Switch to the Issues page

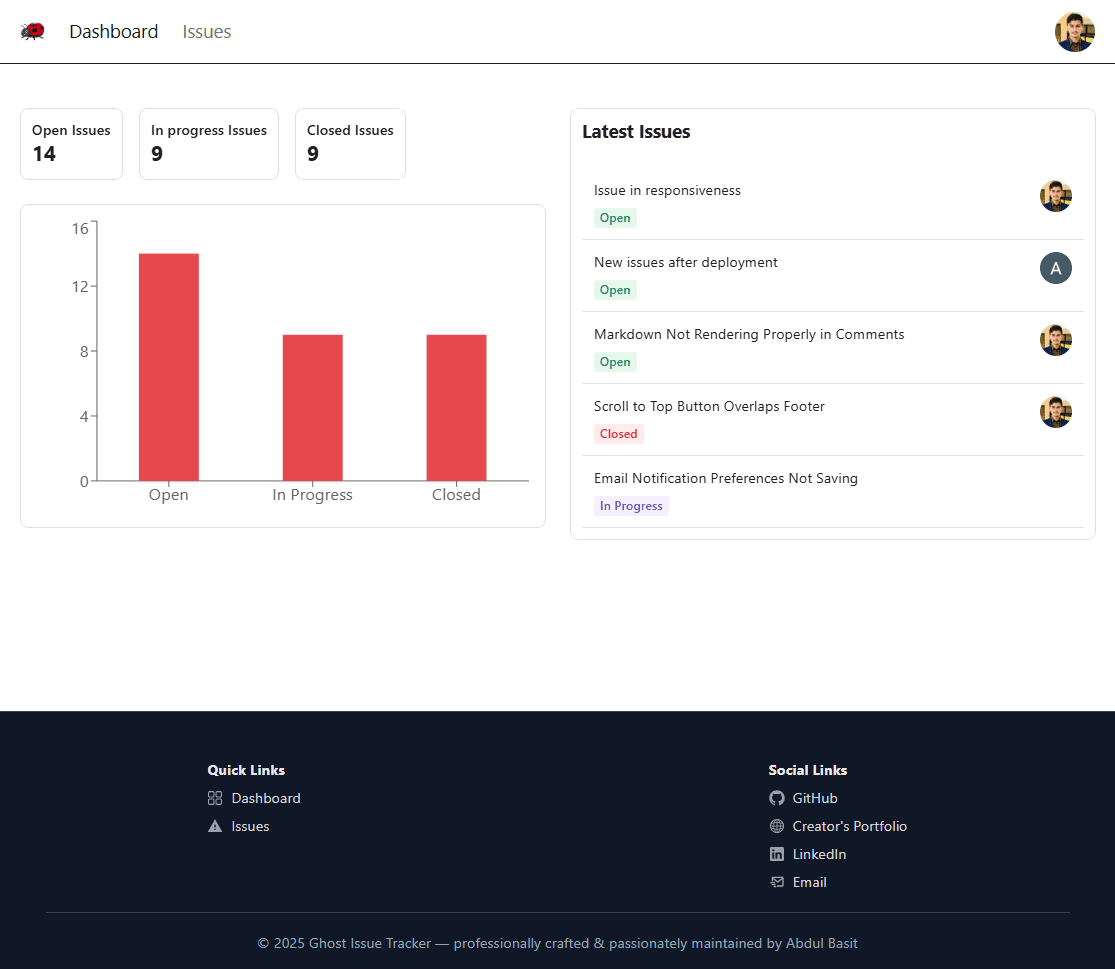[x=207, y=31]
